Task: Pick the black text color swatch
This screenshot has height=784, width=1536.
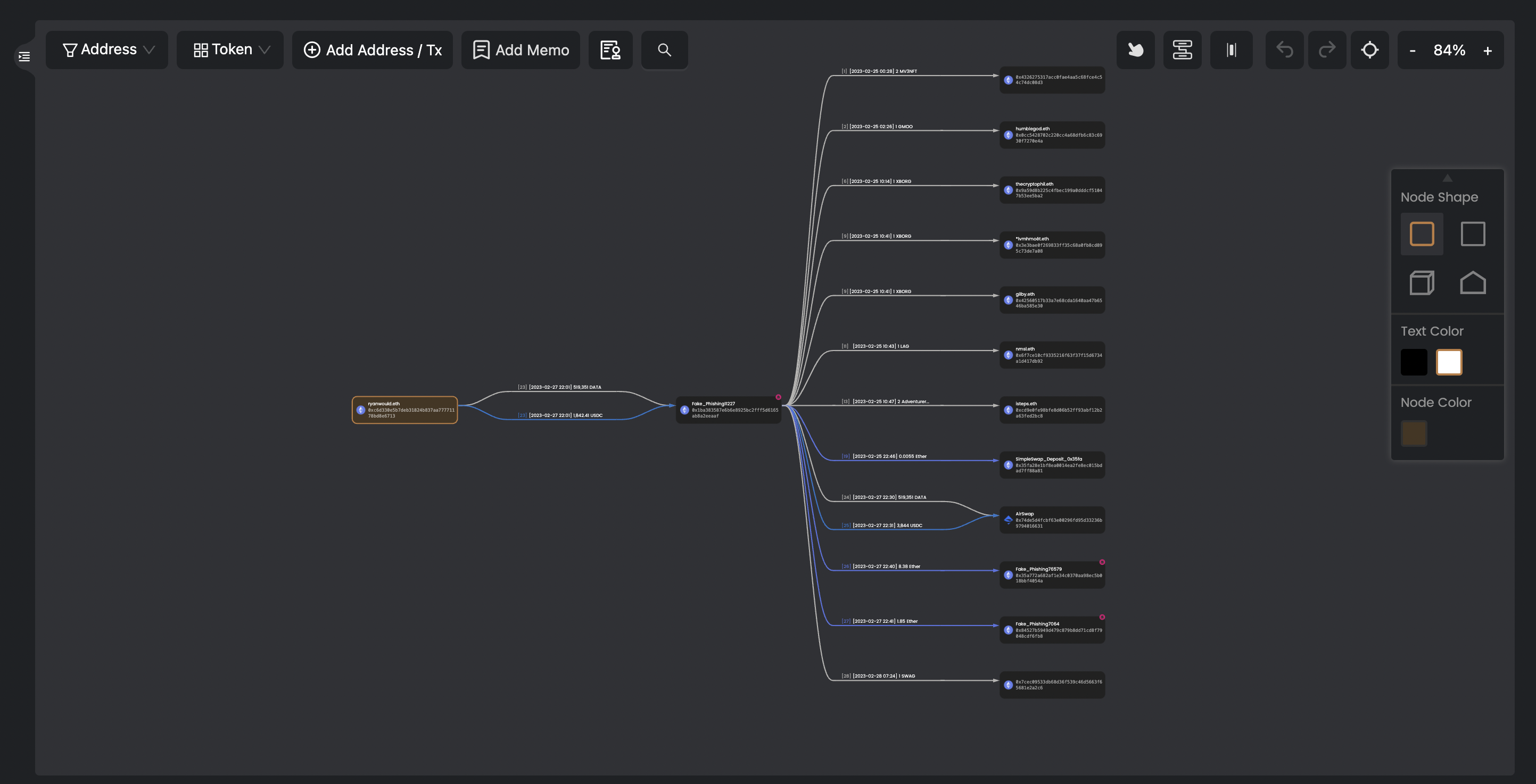Action: [1414, 362]
